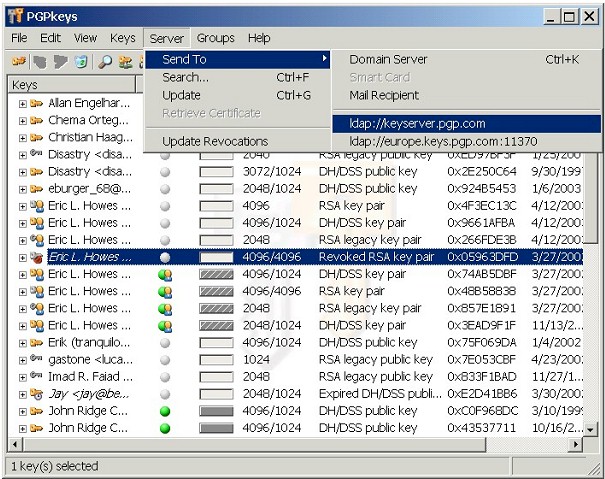605x479 pixels.
Task: Expand the highlighted revoked Eric L. Howes key
Action: (x=23, y=257)
